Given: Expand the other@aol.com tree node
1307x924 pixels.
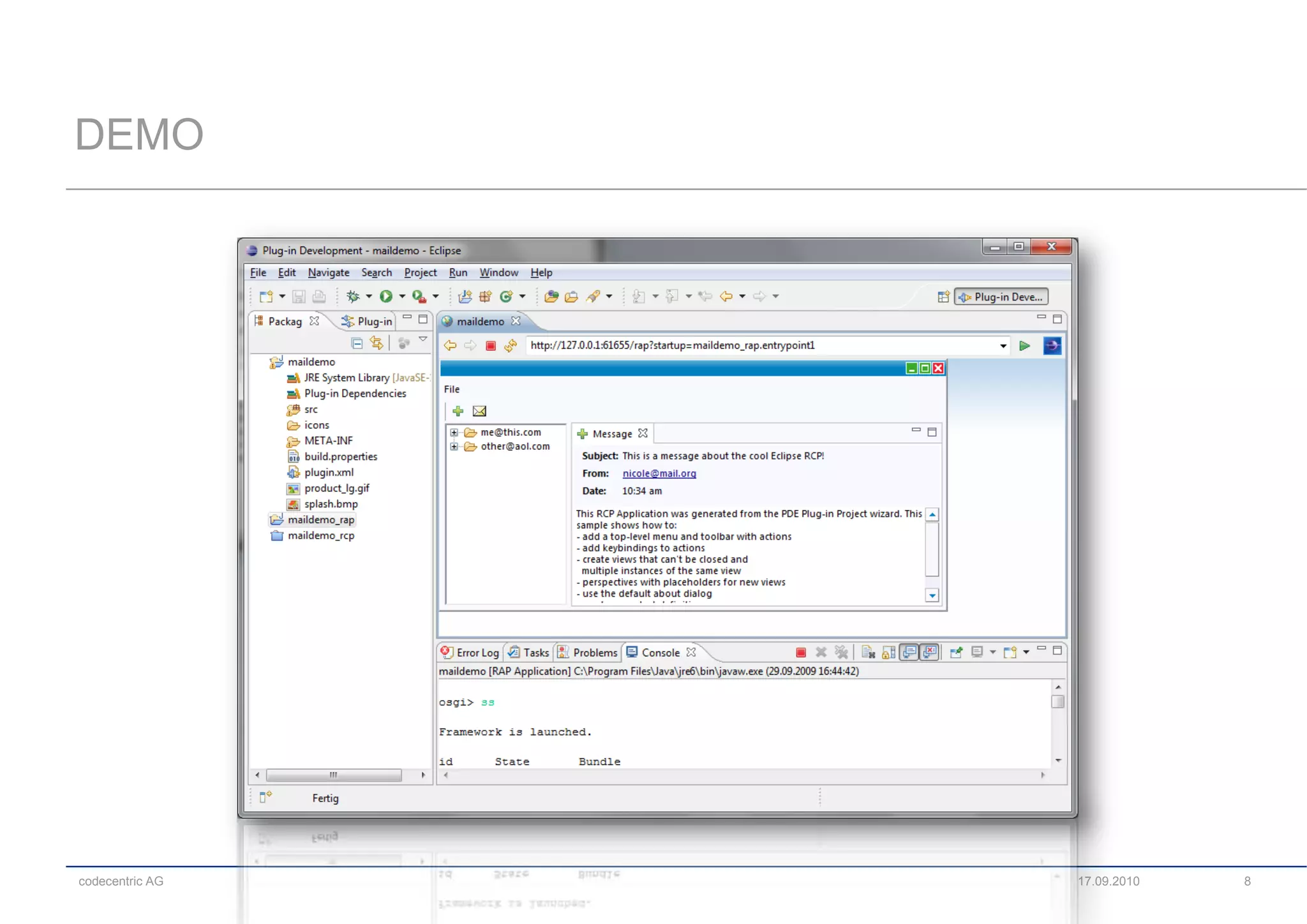Looking at the screenshot, I should [x=454, y=447].
